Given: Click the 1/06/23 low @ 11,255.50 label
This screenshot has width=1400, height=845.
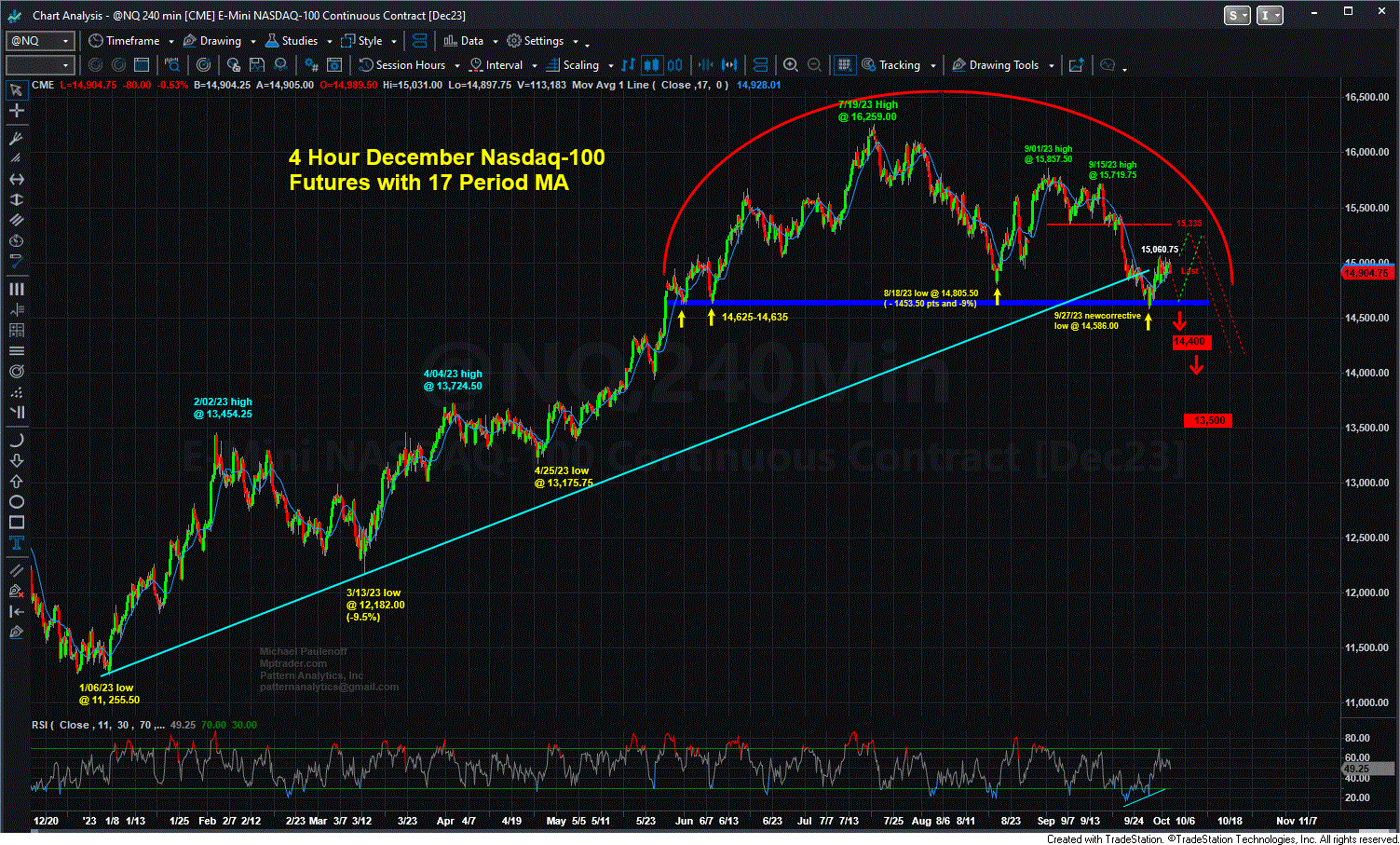Looking at the screenshot, I should point(108,694).
